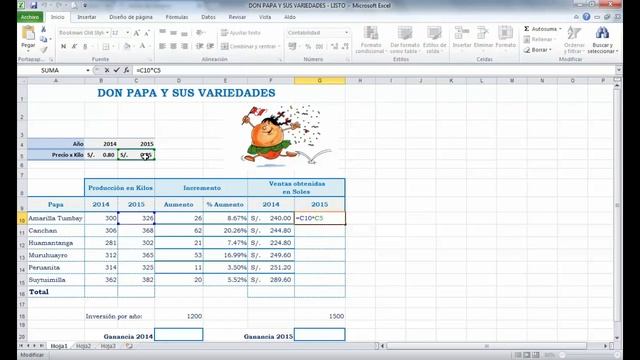This screenshot has width=640, height=360.
Task: Click the blue Help question mark icon
Action: (x=587, y=17)
